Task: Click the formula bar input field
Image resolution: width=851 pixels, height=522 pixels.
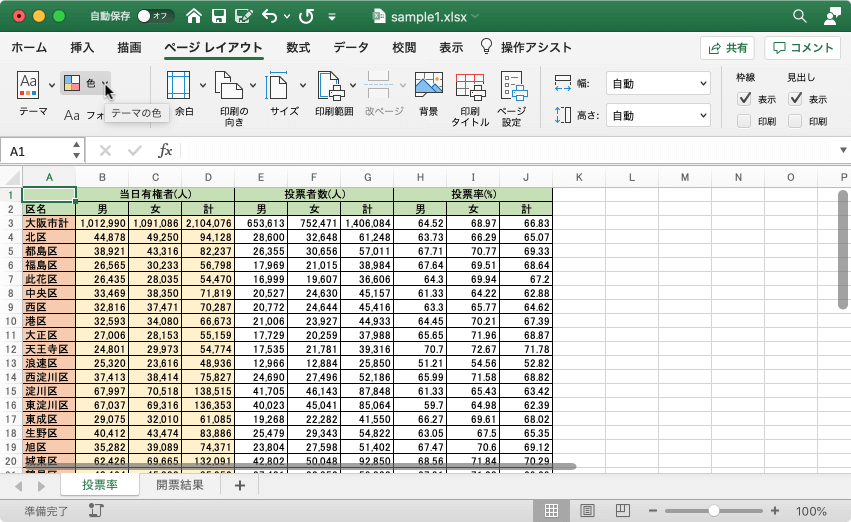Action: [507, 150]
